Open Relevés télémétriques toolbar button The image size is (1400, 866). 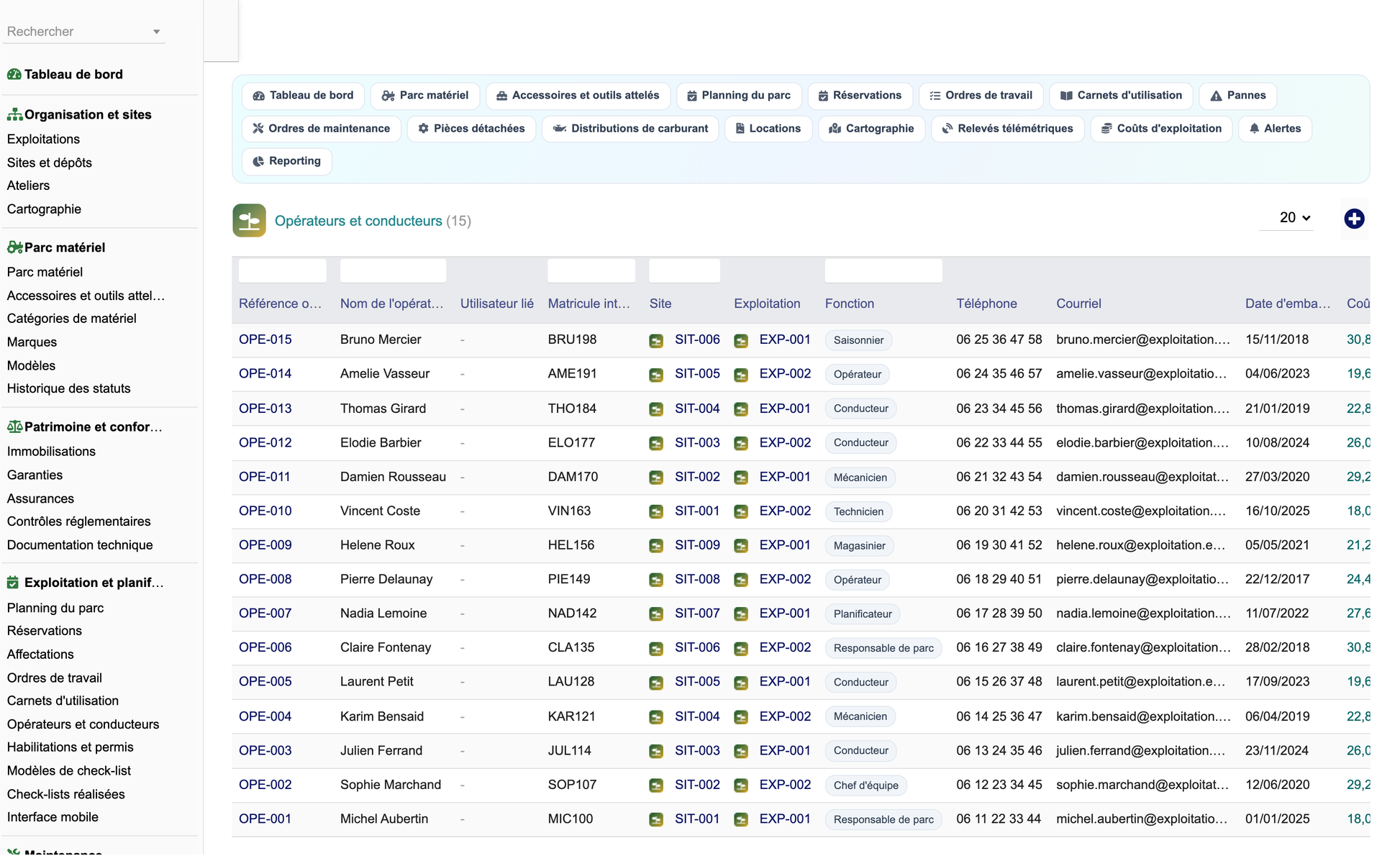(1007, 129)
